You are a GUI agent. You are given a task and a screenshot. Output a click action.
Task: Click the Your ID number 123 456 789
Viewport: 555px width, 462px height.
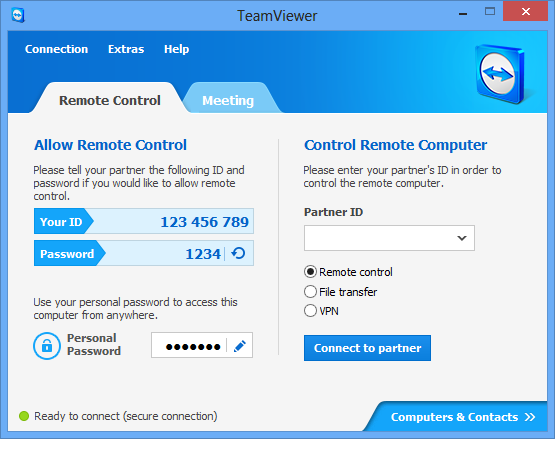tap(205, 222)
